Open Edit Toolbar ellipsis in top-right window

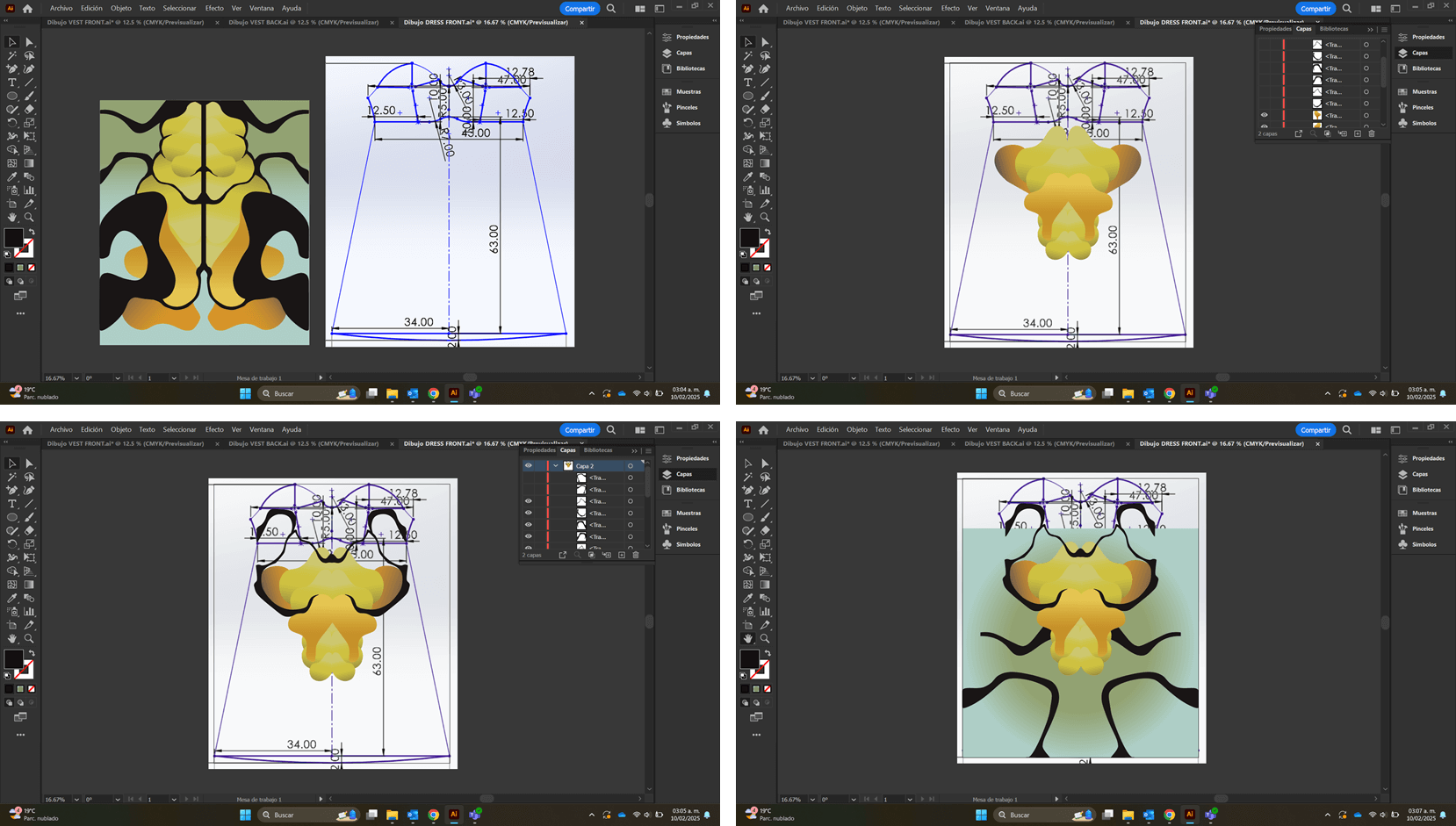(x=756, y=313)
